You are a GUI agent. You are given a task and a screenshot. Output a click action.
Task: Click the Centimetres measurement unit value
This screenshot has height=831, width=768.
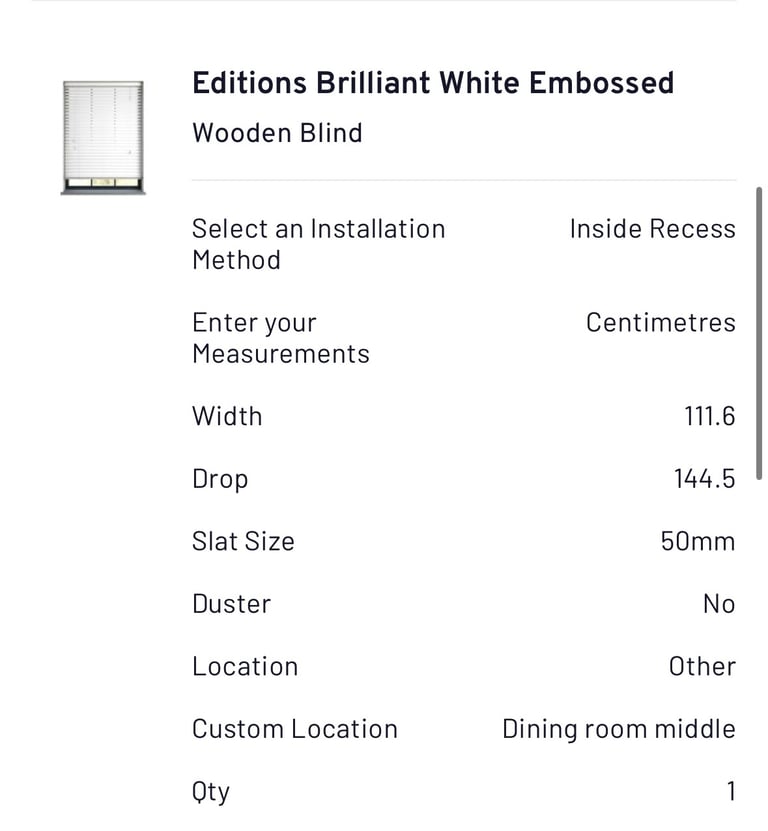click(x=660, y=322)
